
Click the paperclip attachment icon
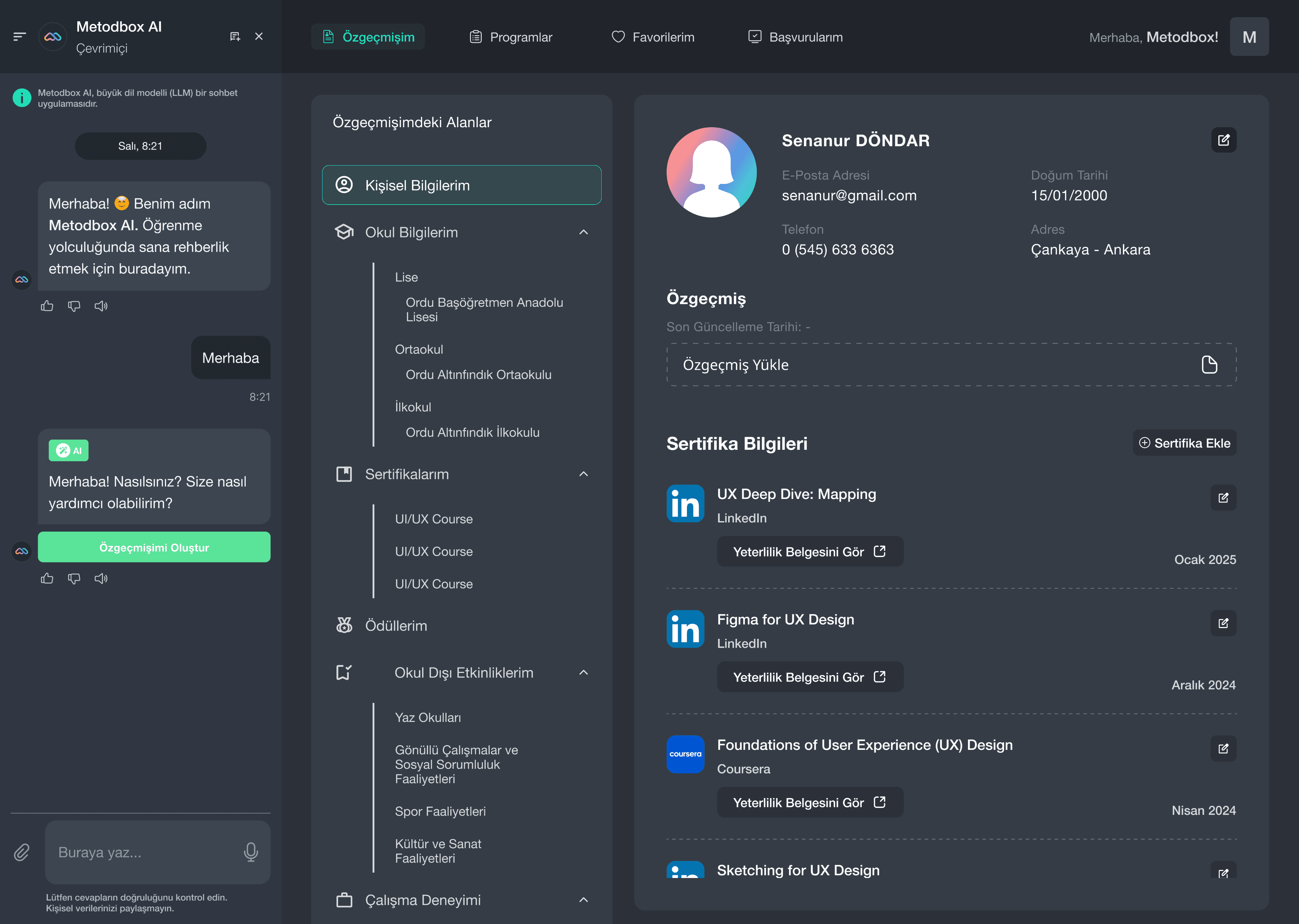pyautogui.click(x=22, y=852)
